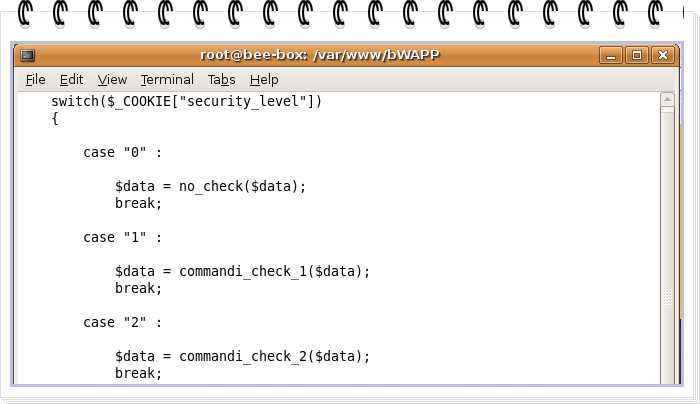Maximize the terminal window
The image size is (700, 404).
point(637,55)
